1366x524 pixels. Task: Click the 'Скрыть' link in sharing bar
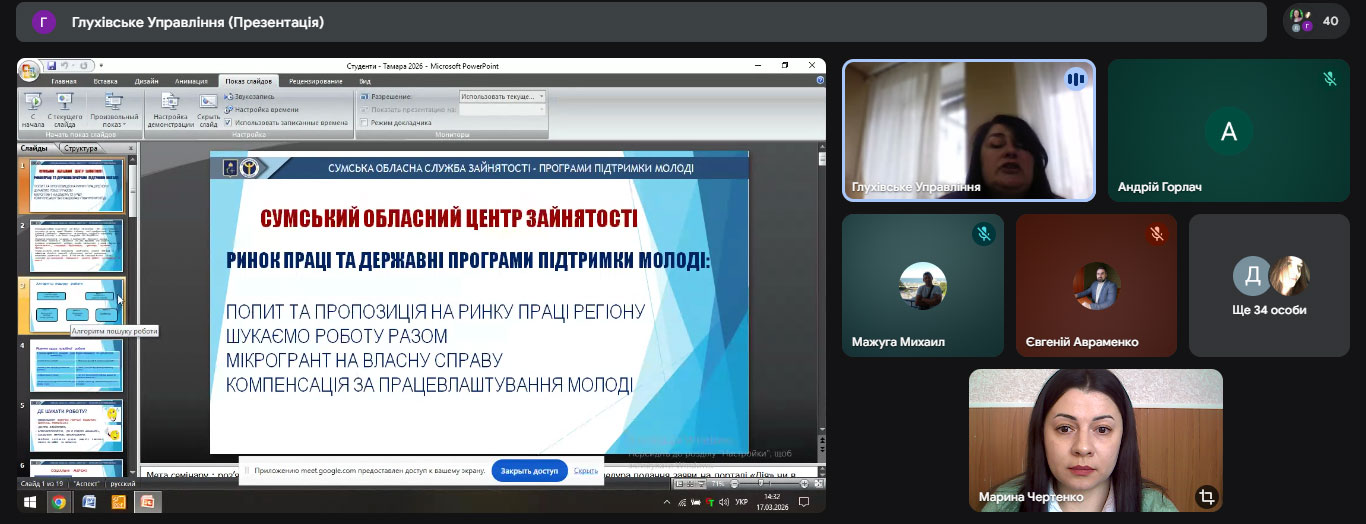586,470
